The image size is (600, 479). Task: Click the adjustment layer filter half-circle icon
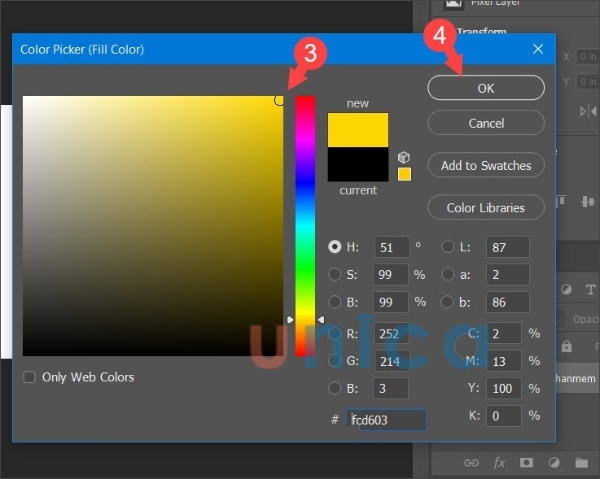(566, 289)
